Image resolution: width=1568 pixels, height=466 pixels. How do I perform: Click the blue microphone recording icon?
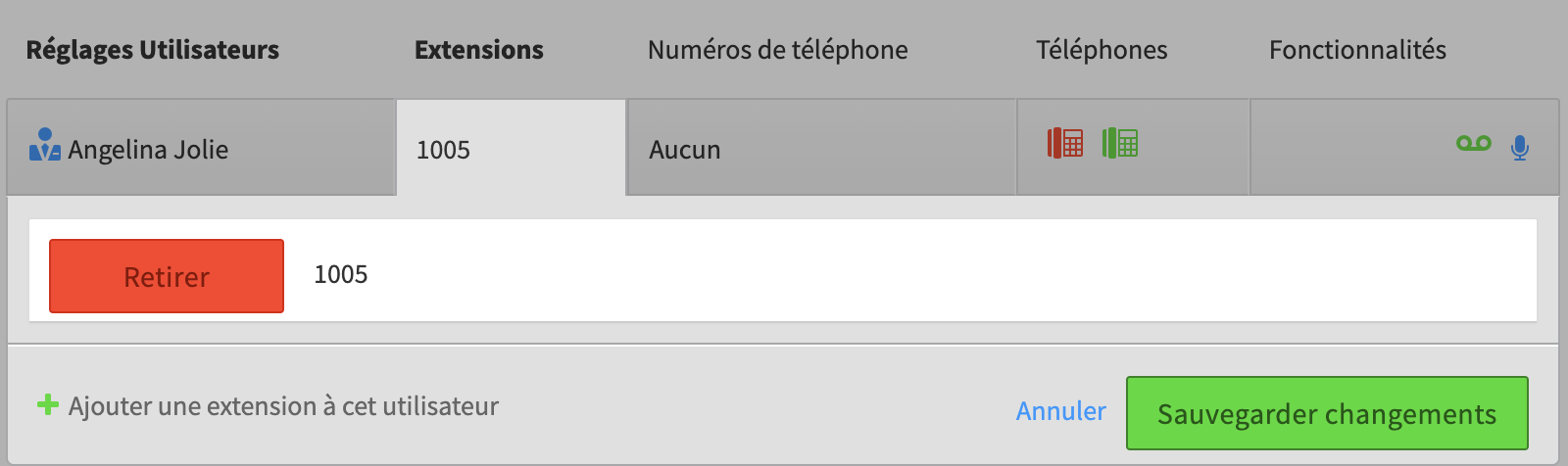point(1520,147)
